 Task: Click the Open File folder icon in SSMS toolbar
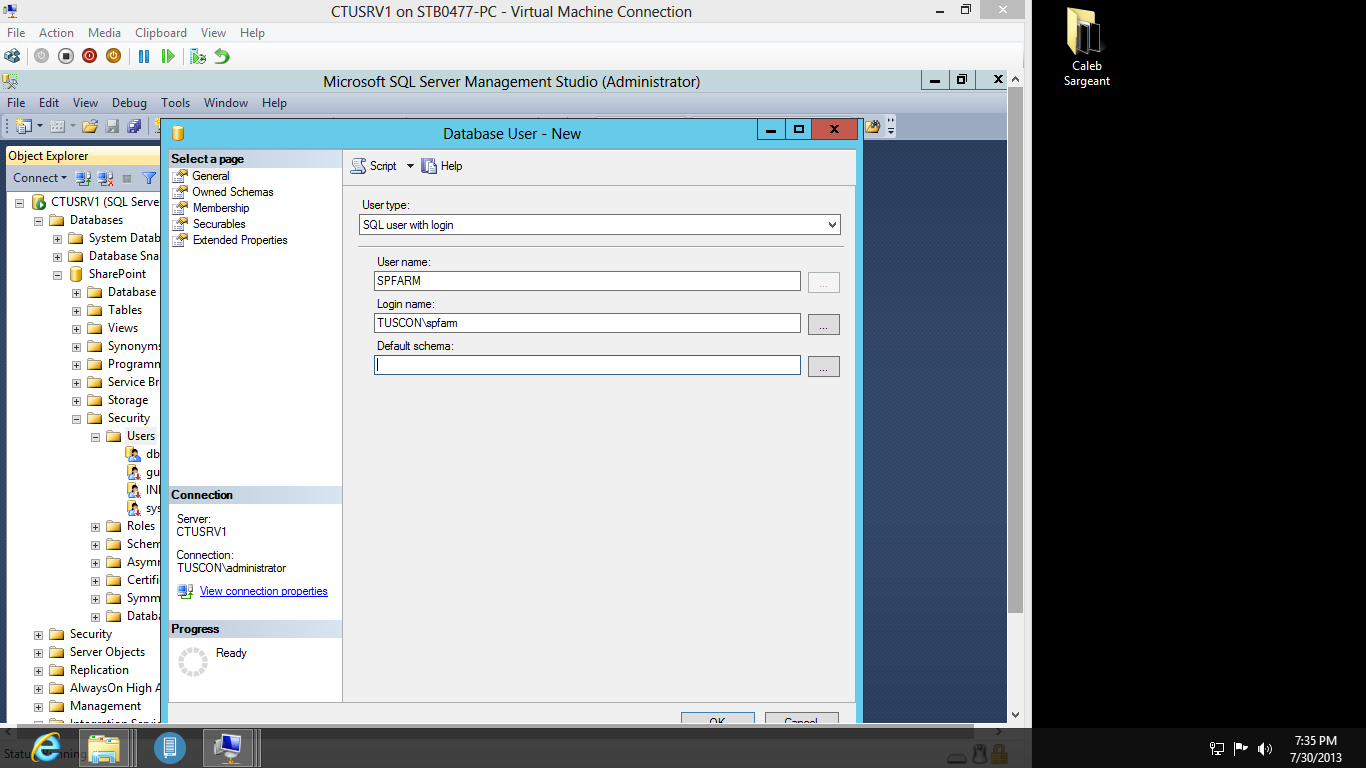pos(90,126)
